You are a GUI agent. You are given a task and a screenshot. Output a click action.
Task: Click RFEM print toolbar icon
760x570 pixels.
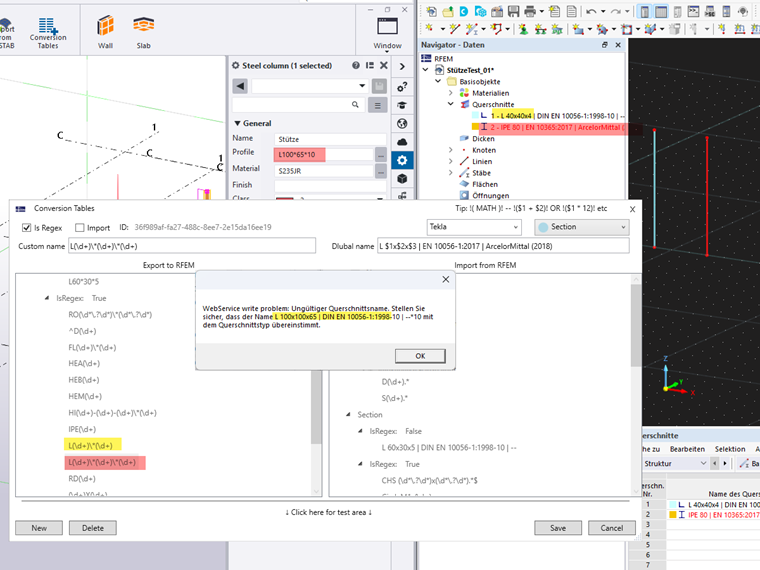tap(530, 11)
